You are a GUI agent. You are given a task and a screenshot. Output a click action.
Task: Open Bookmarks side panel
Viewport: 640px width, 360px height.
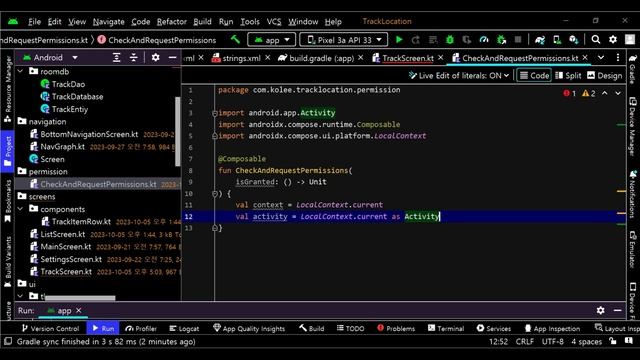pyautogui.click(x=8, y=201)
